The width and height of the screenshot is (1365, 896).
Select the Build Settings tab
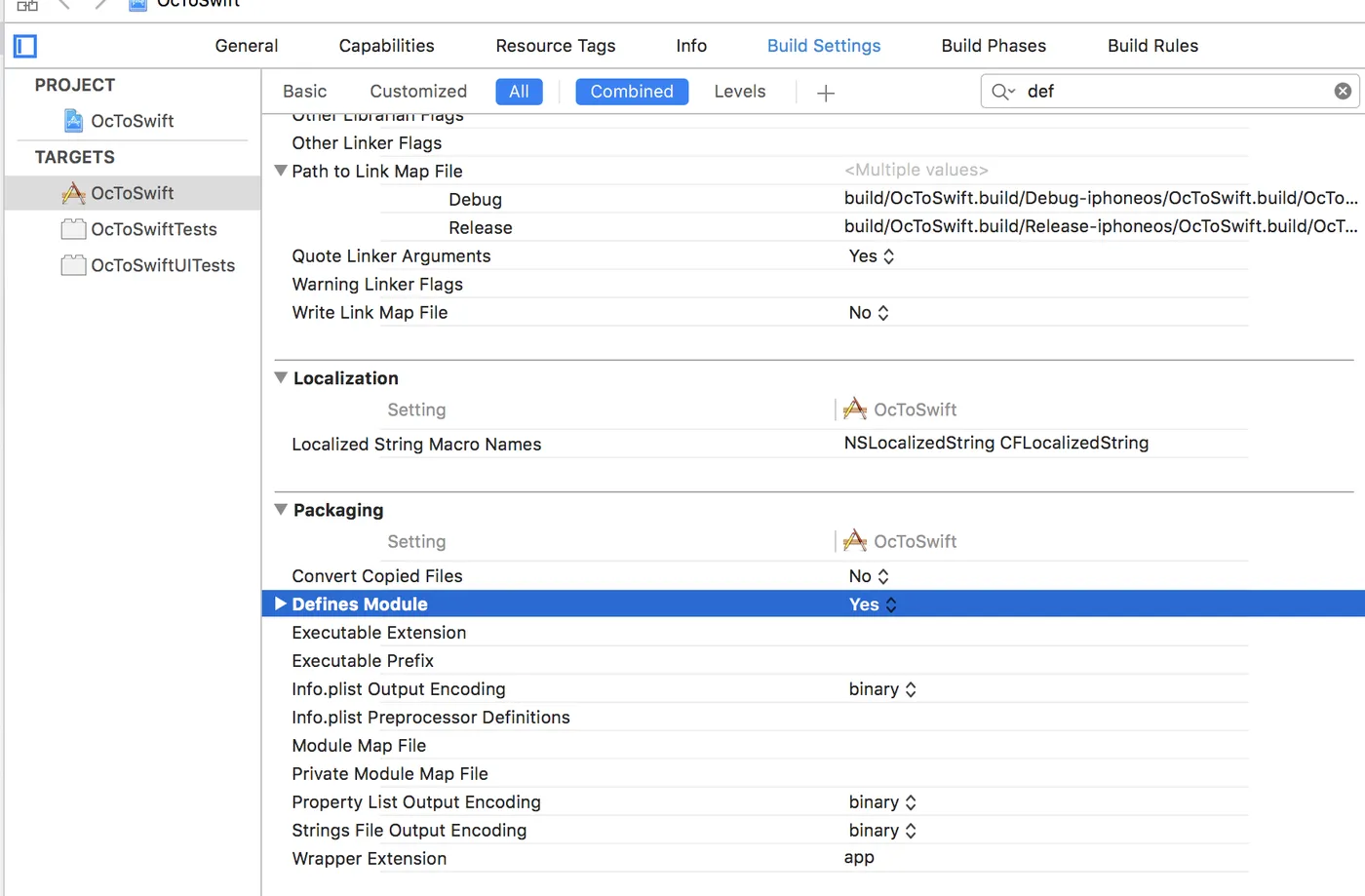point(824,46)
